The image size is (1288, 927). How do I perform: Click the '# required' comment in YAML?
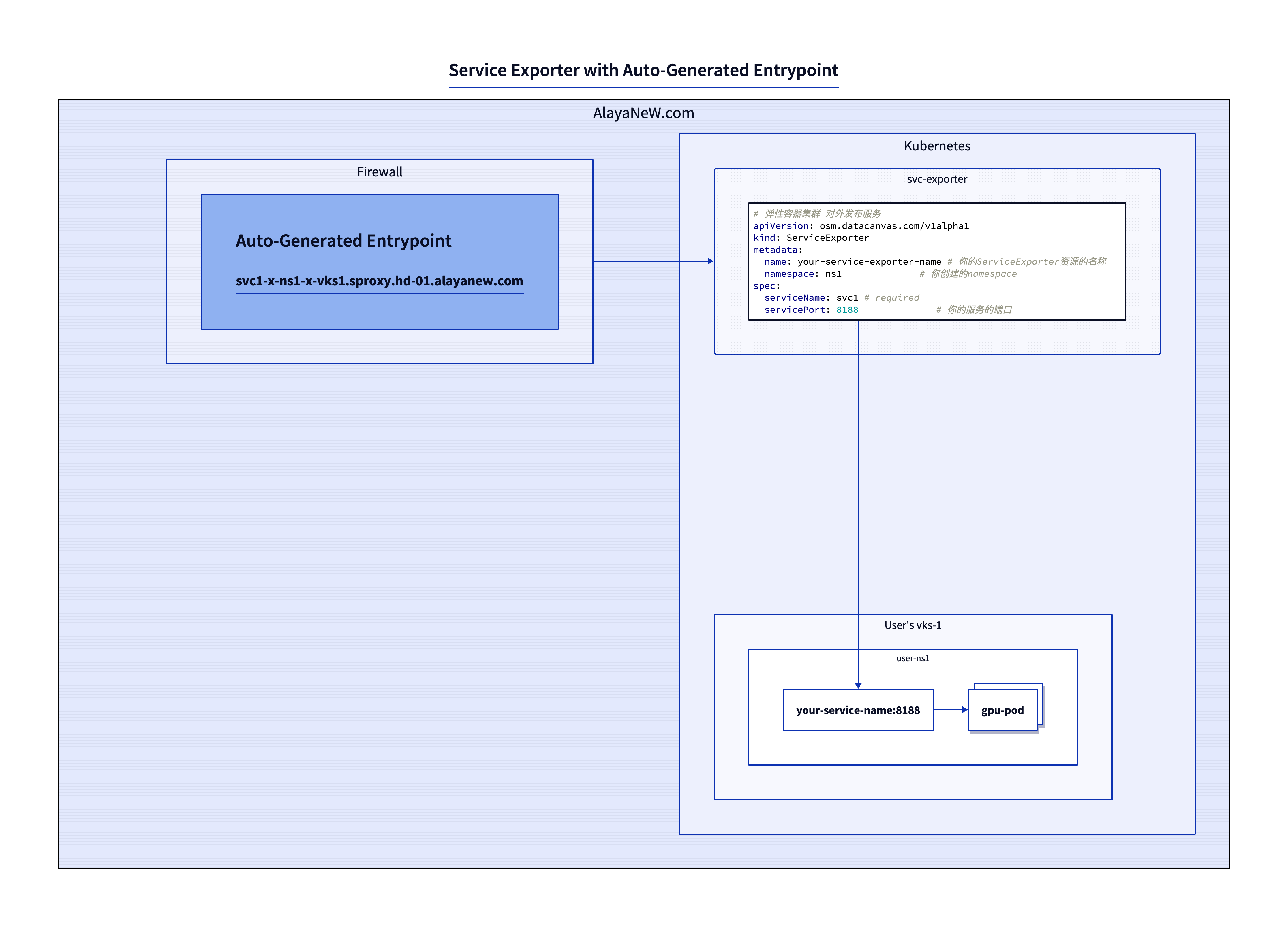pyautogui.click(x=891, y=298)
